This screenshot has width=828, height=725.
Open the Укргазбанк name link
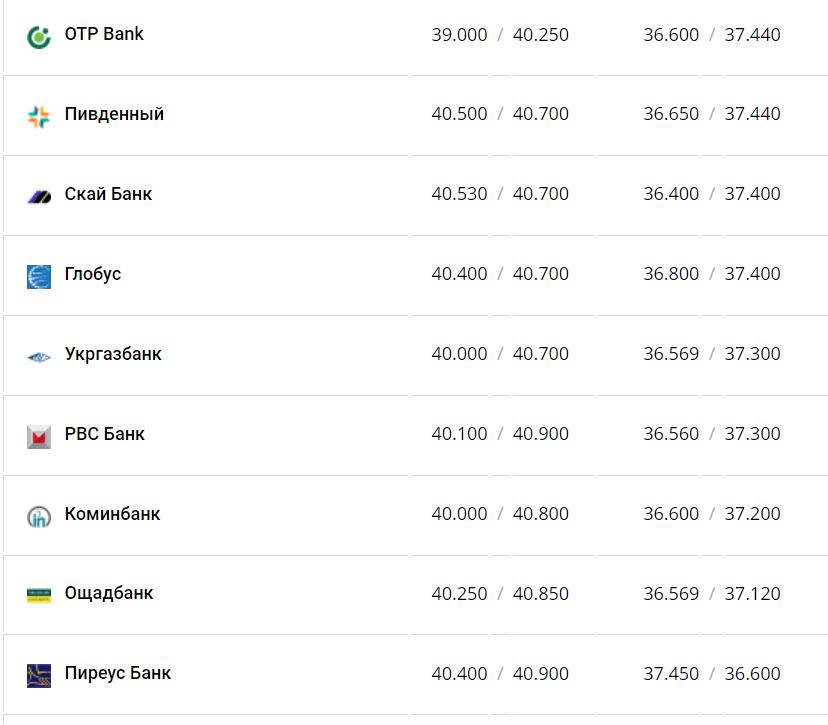[113, 354]
